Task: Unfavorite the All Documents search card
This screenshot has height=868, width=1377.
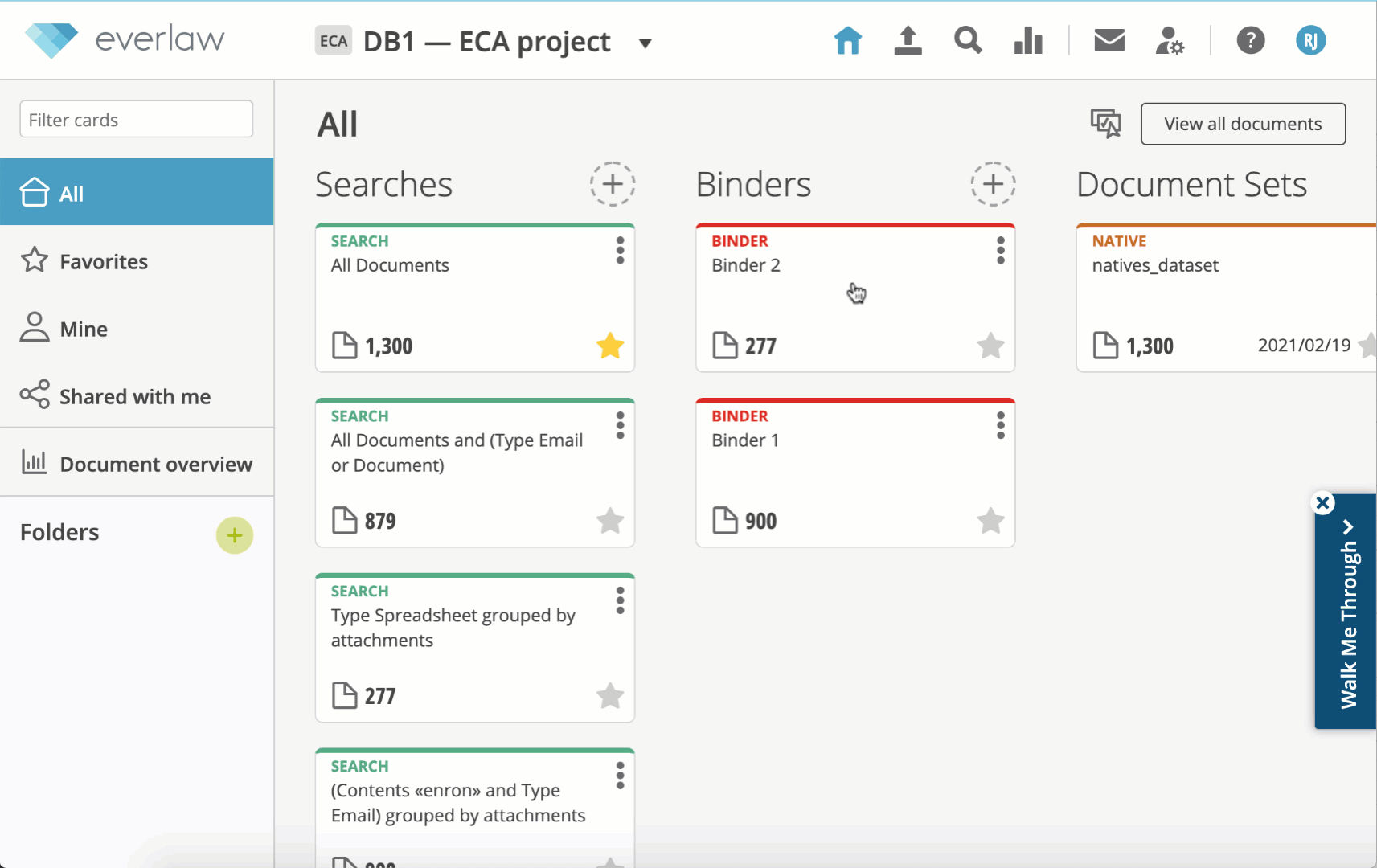Action: click(610, 346)
